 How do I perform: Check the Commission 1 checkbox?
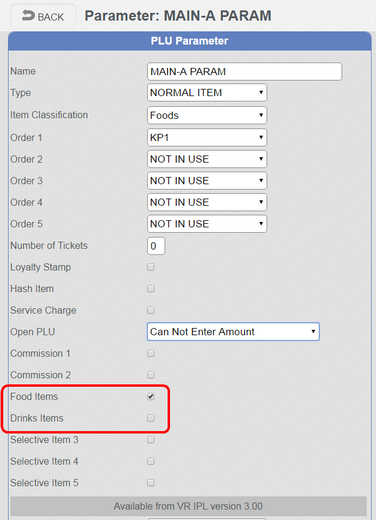151,353
